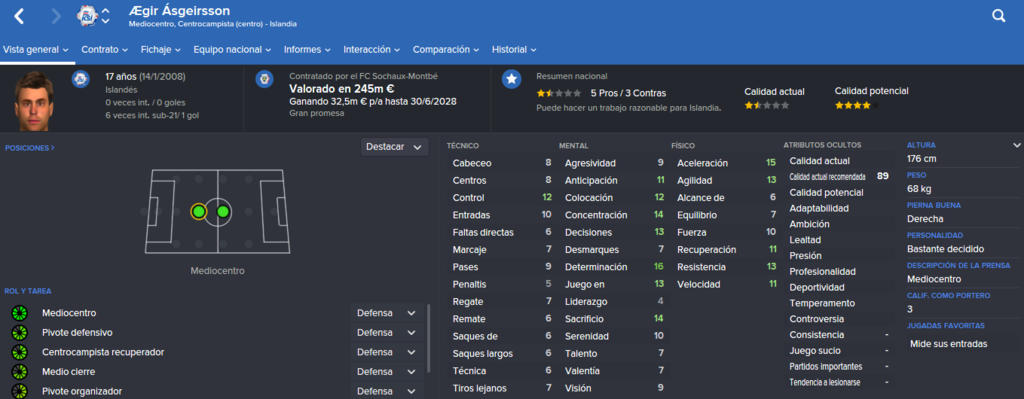
Task: Open the Defensa duty dropdown for Mediocentro
Action: coord(387,313)
